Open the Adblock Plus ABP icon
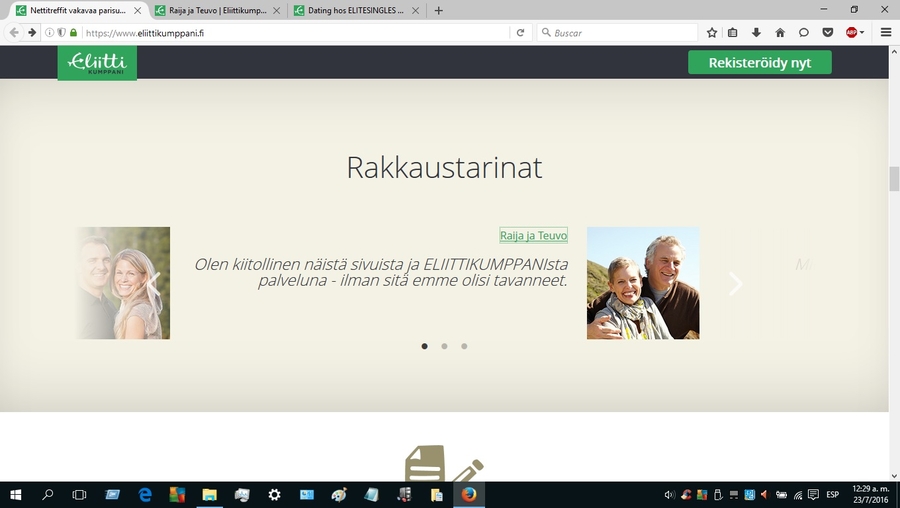900x508 pixels. [x=851, y=33]
